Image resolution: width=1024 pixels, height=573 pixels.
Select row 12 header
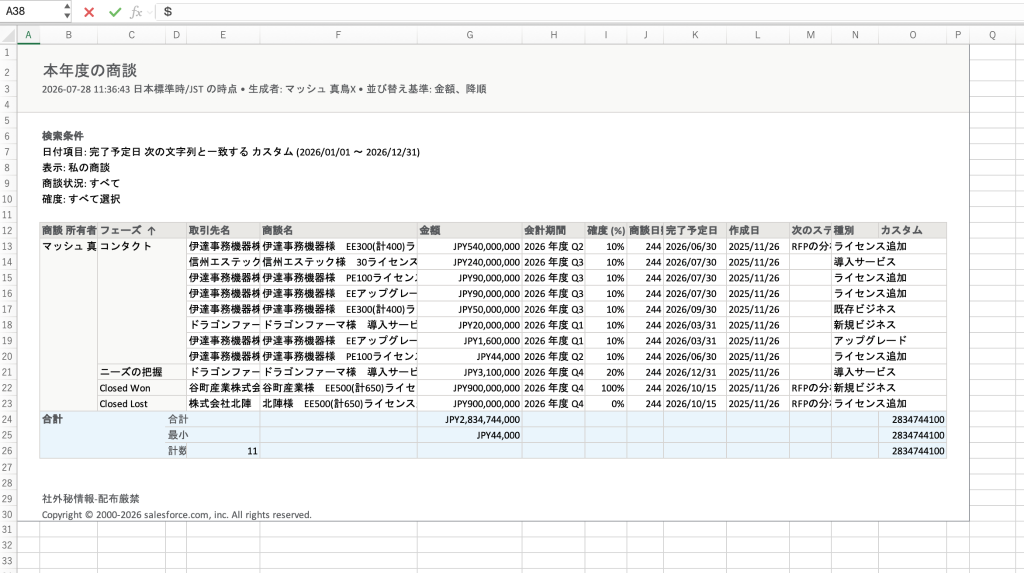(8, 231)
